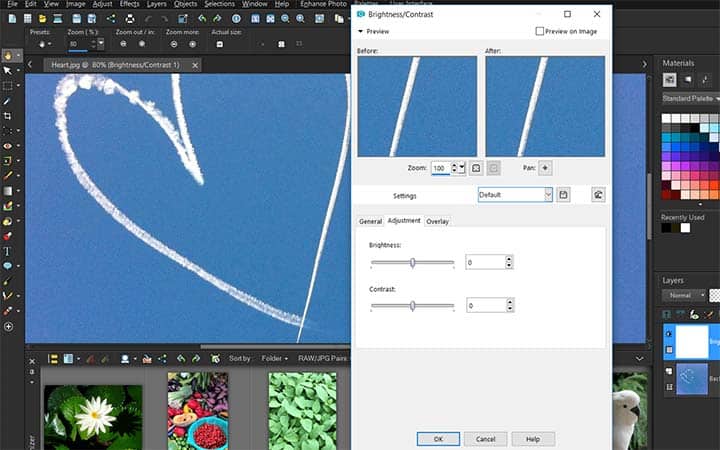
Task: Click the Help button in the dialog
Action: tap(533, 439)
